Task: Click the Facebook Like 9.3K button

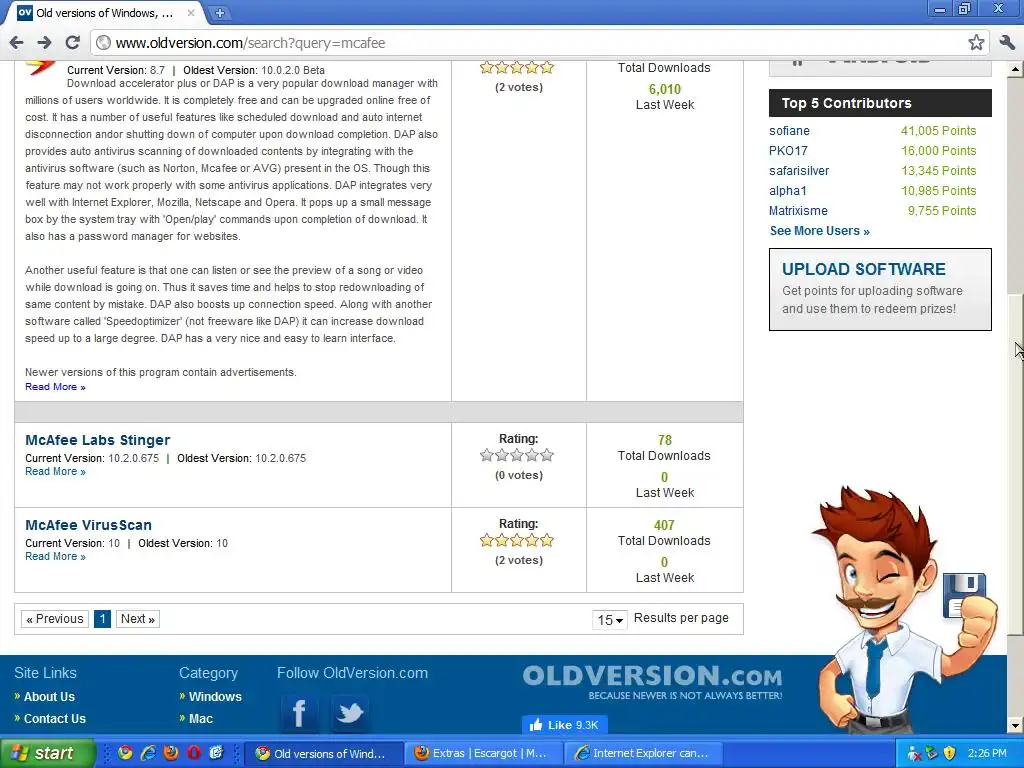Action: coord(564,724)
